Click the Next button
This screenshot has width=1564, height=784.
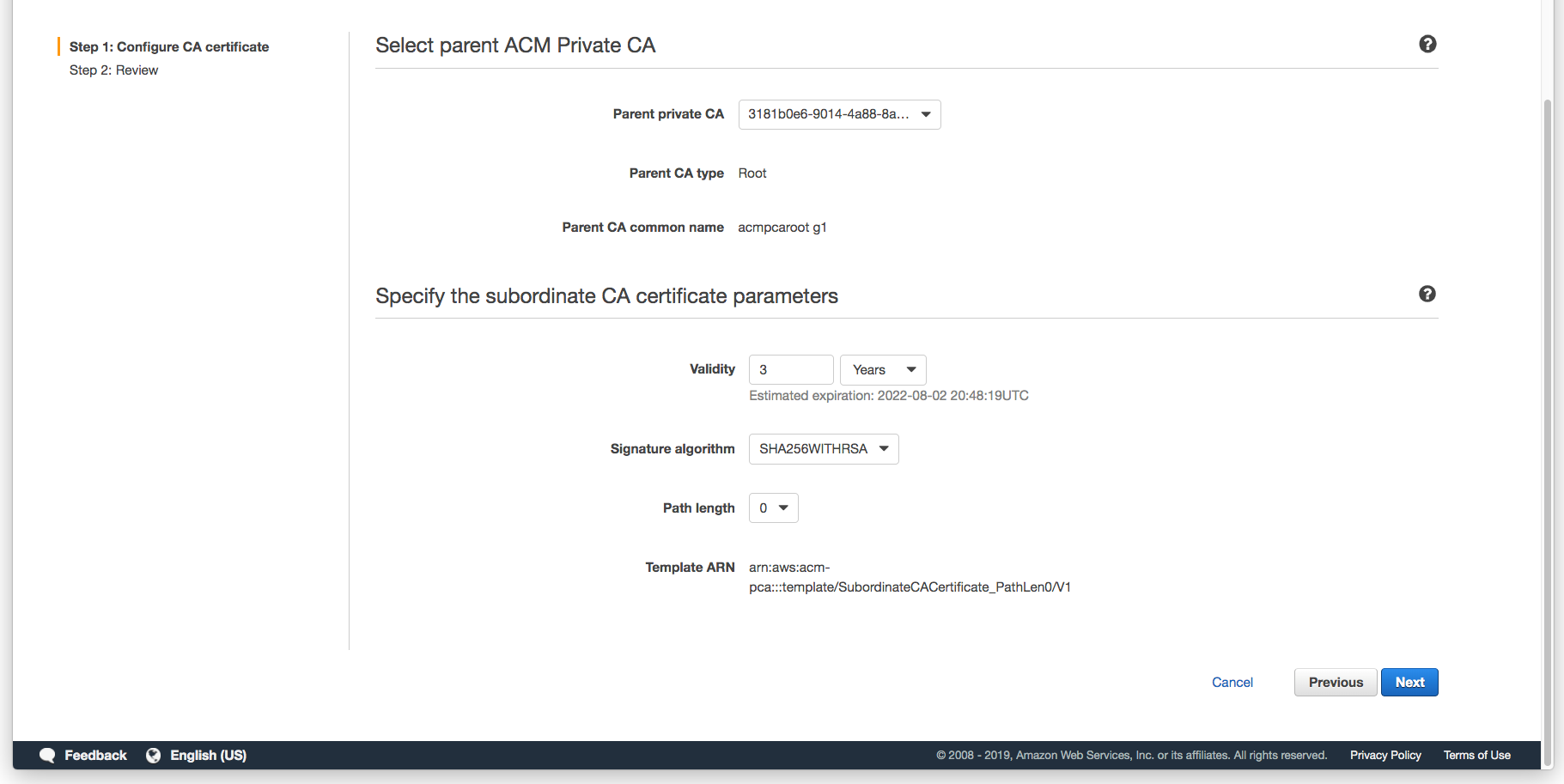pos(1409,682)
